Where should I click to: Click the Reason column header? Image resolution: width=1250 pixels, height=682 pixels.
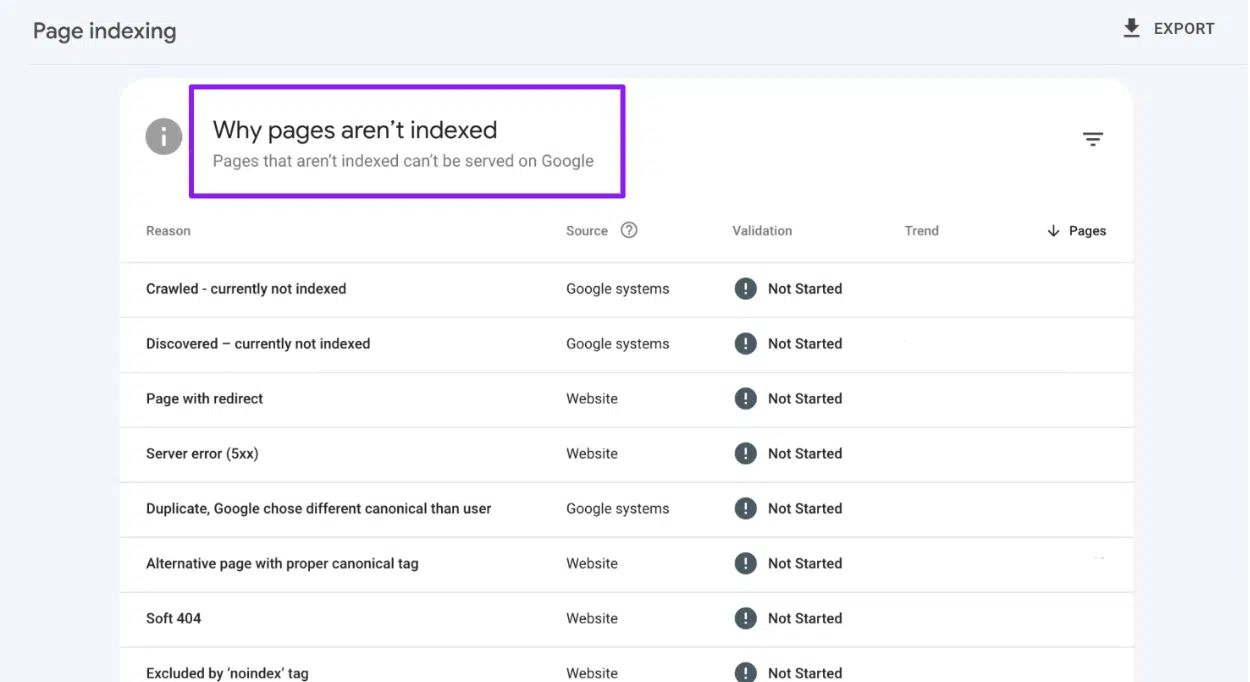coord(168,231)
